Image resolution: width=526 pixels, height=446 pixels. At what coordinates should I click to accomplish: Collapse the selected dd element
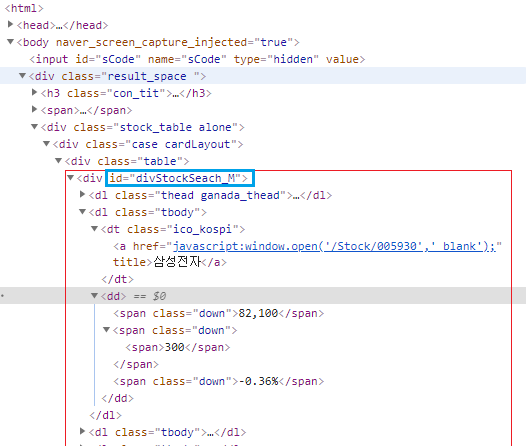coord(95,295)
